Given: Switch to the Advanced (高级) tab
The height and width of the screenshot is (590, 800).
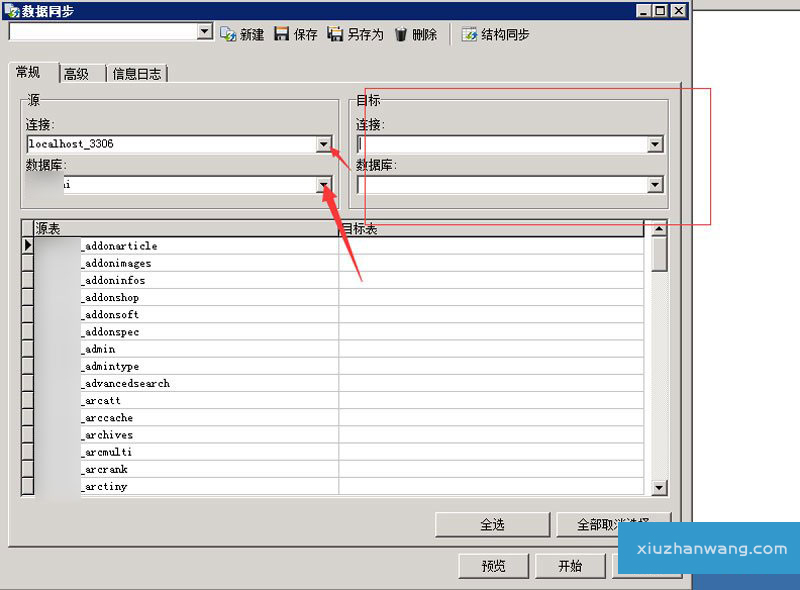Looking at the screenshot, I should click(x=76, y=74).
